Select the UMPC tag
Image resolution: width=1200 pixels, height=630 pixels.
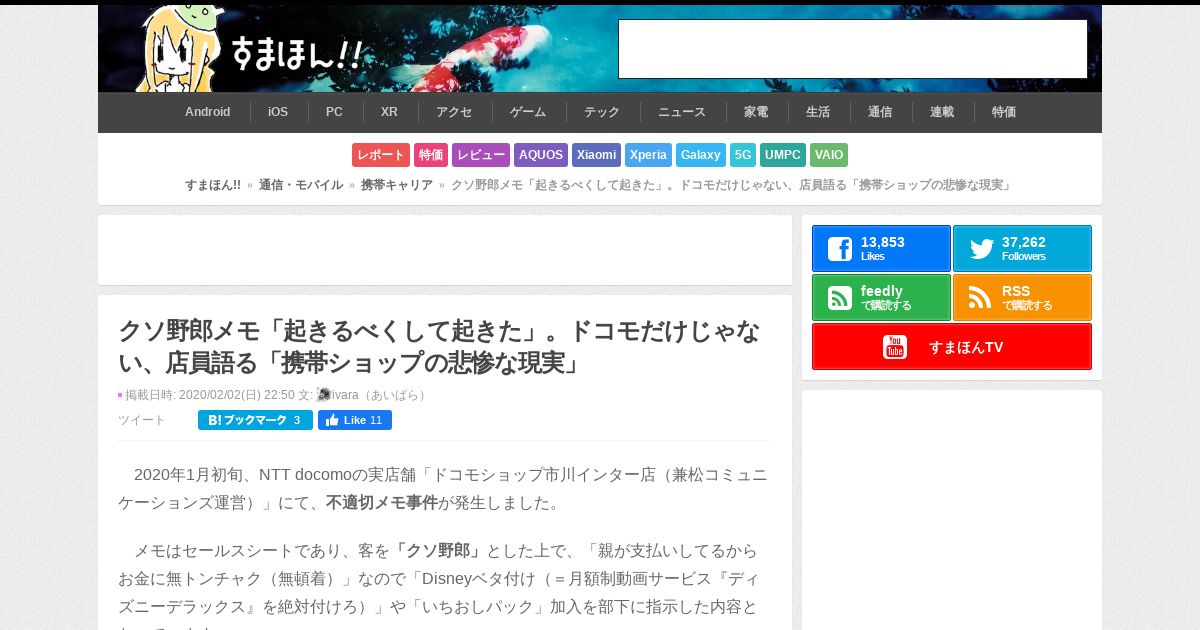pyautogui.click(x=783, y=155)
